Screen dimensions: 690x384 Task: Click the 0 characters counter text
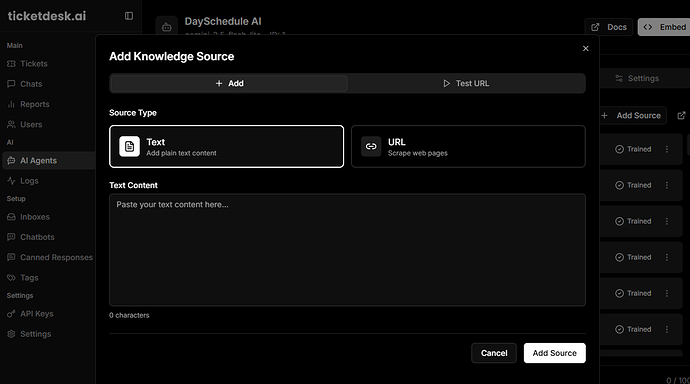(129, 315)
